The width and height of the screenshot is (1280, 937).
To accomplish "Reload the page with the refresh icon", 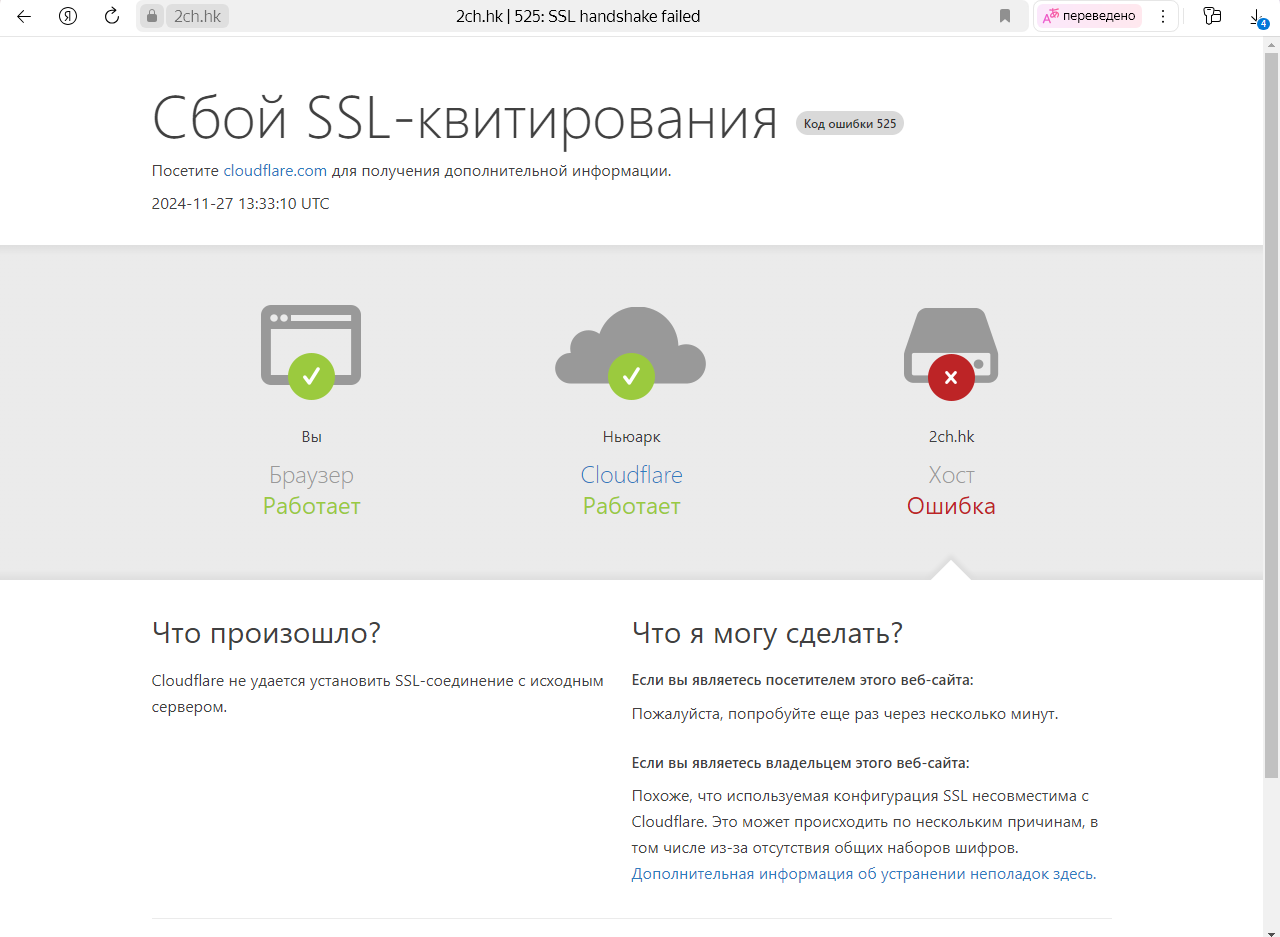I will click(x=112, y=16).
